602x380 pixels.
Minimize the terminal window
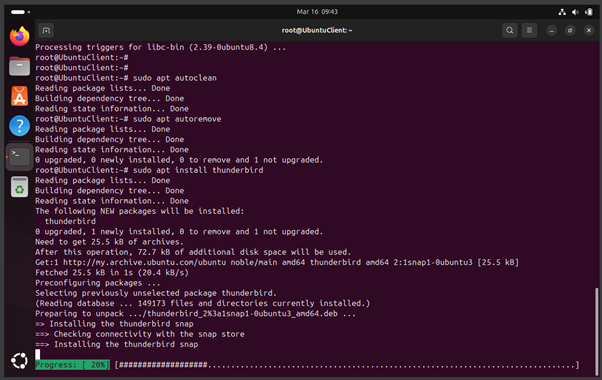point(552,30)
